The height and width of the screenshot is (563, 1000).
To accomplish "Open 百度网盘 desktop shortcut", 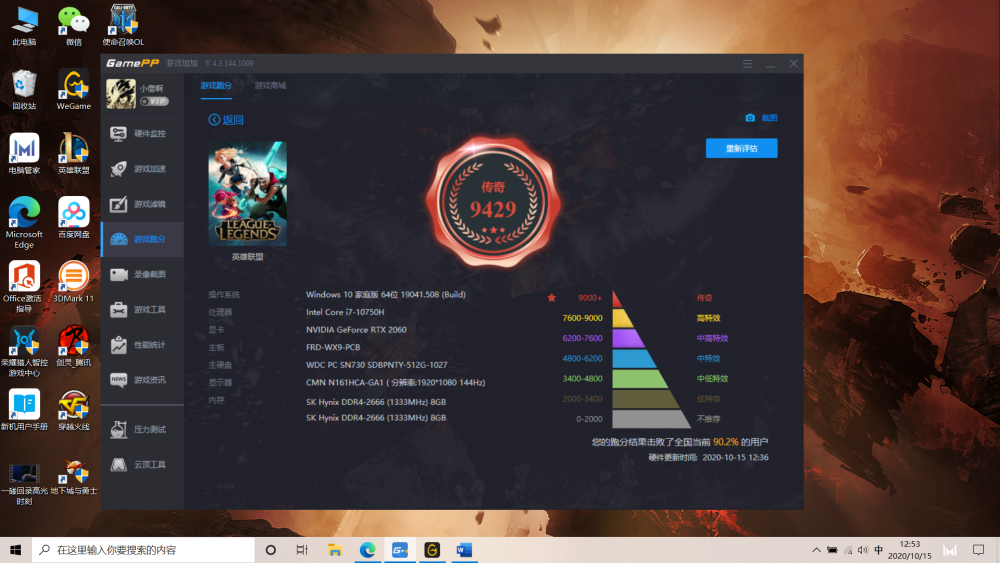I will [x=73, y=218].
